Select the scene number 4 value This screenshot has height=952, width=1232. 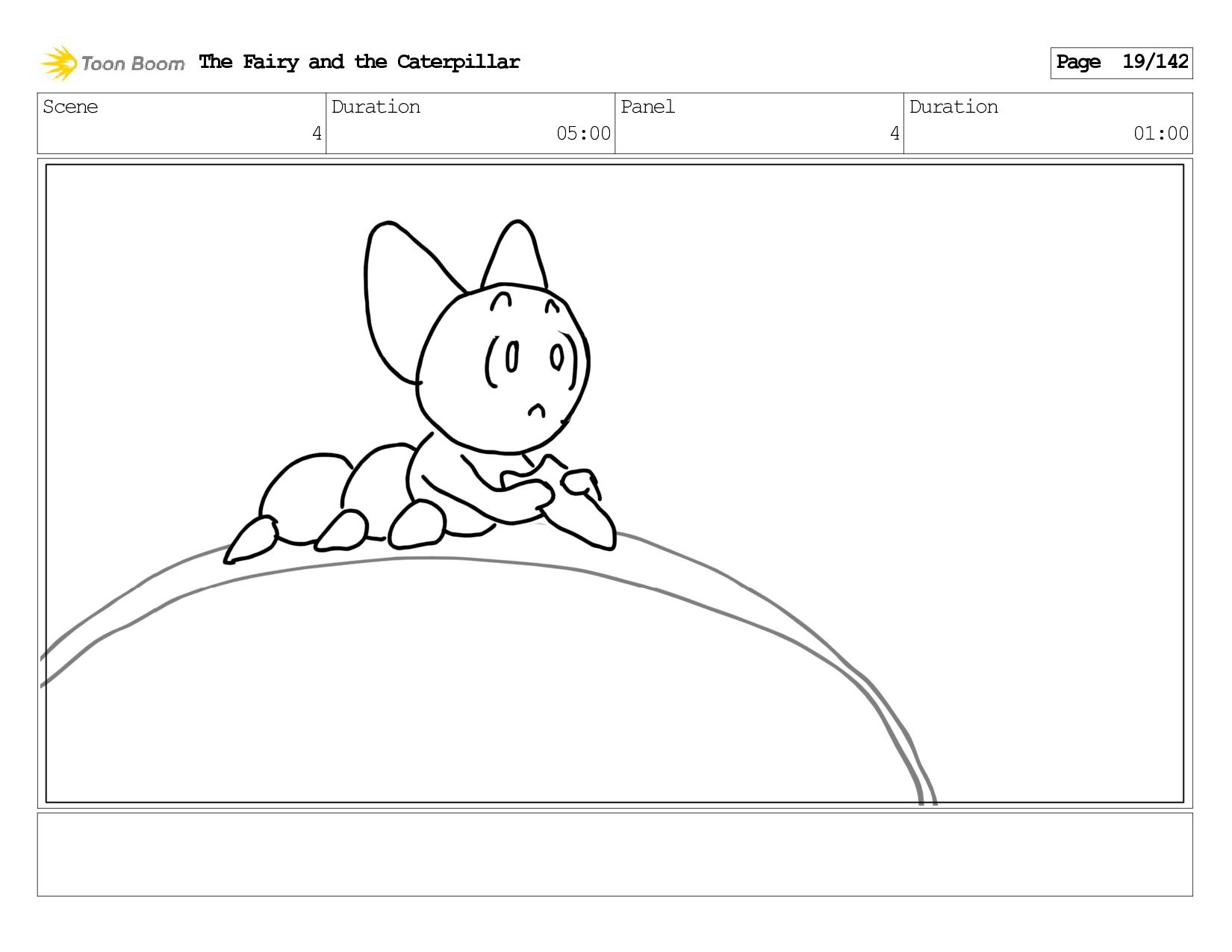coord(317,134)
